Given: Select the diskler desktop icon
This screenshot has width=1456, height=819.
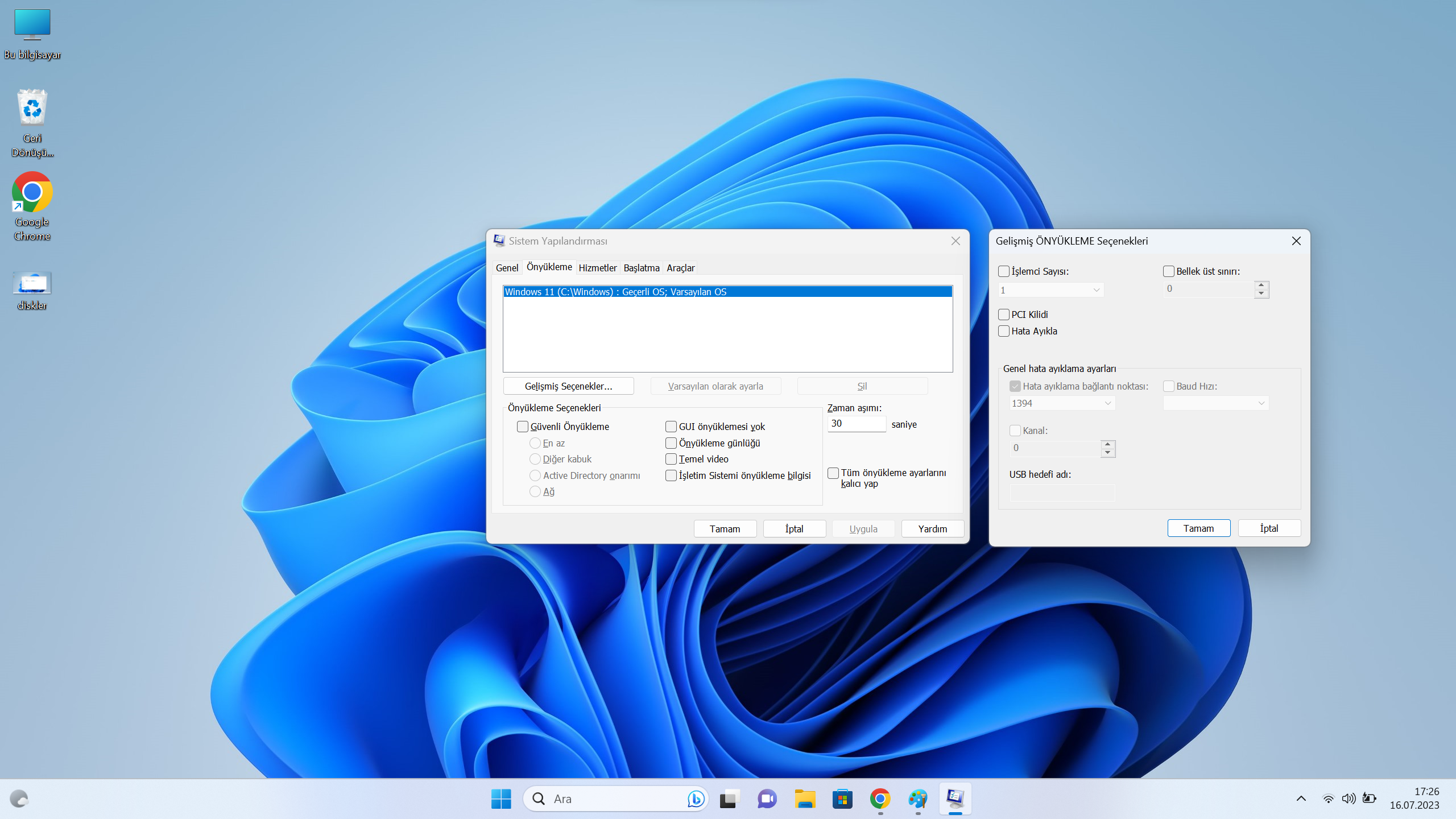Looking at the screenshot, I should [32, 283].
